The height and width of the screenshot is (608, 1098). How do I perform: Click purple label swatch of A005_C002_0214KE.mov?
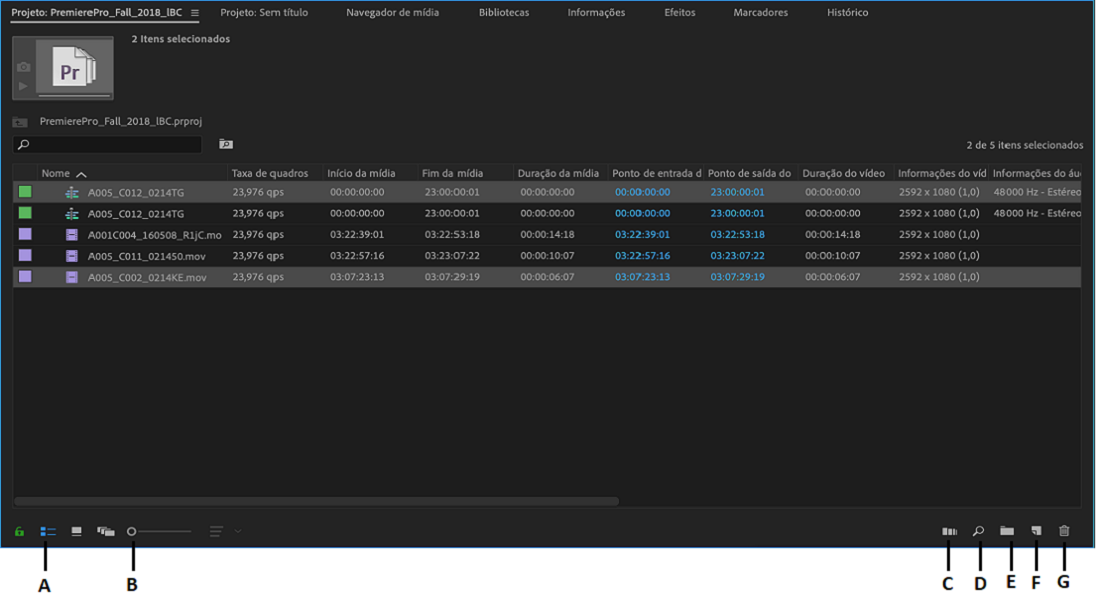click(25, 277)
